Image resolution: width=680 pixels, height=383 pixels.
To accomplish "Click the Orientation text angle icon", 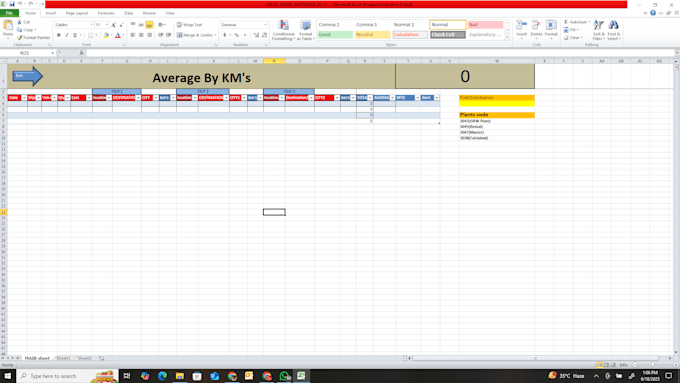I will click(161, 25).
